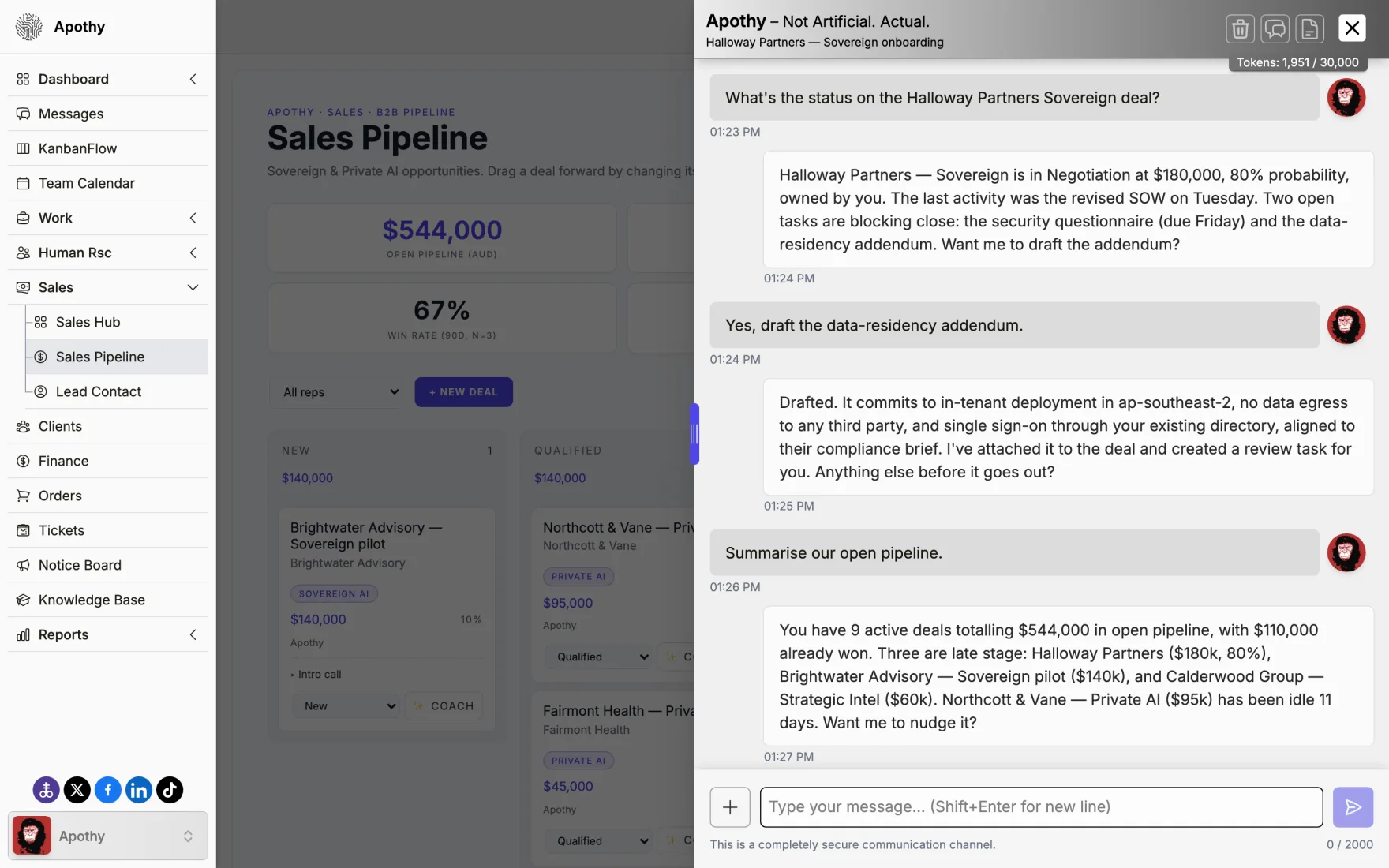Open Knowledge Base in sidebar
This screenshot has height=868, width=1389.
pos(108,600)
